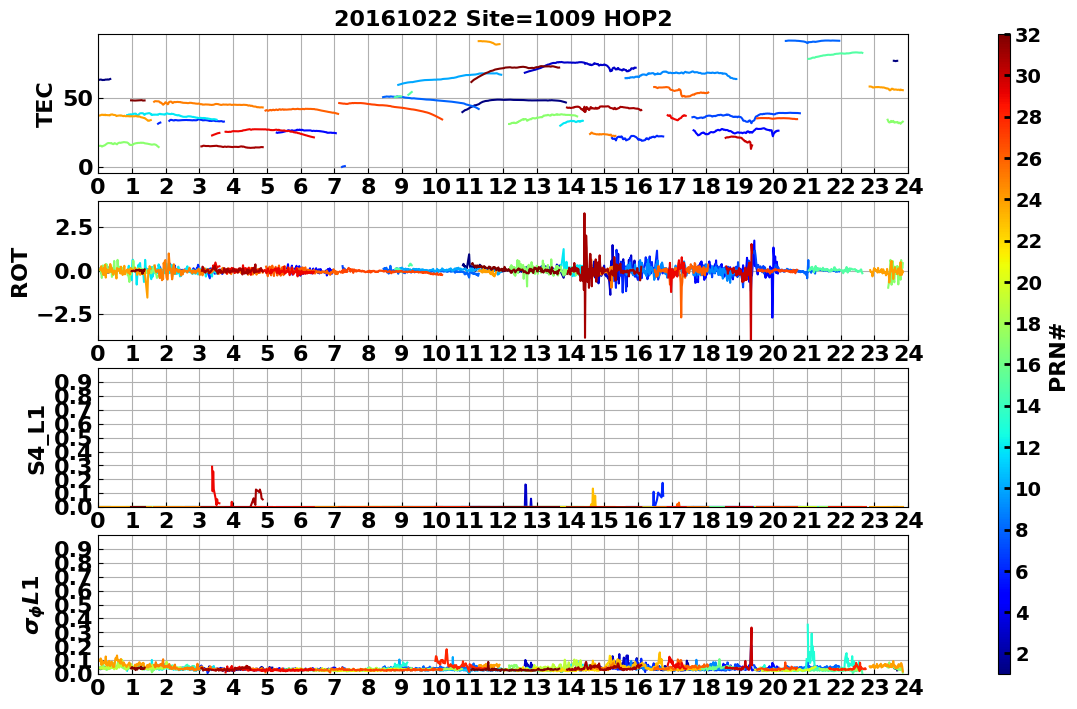Click red S4_L1 spike after hour 3
Viewport: 1077px width, 709px height.
tap(214, 485)
